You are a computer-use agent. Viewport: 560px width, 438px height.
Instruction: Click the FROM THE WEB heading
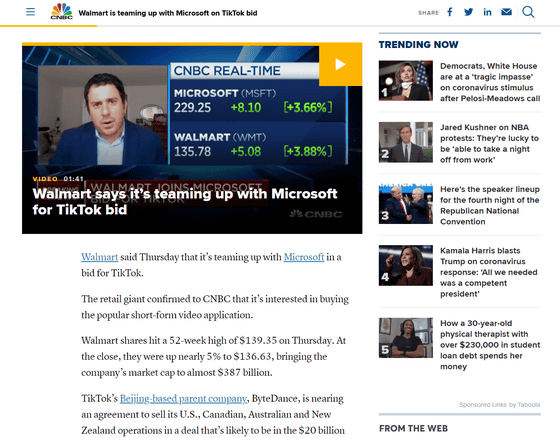[414, 428]
